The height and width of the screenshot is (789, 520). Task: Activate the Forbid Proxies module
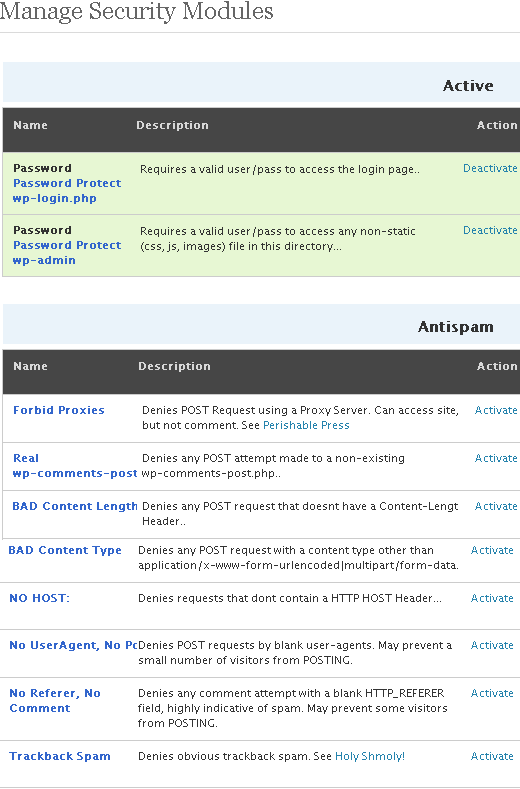[496, 410]
